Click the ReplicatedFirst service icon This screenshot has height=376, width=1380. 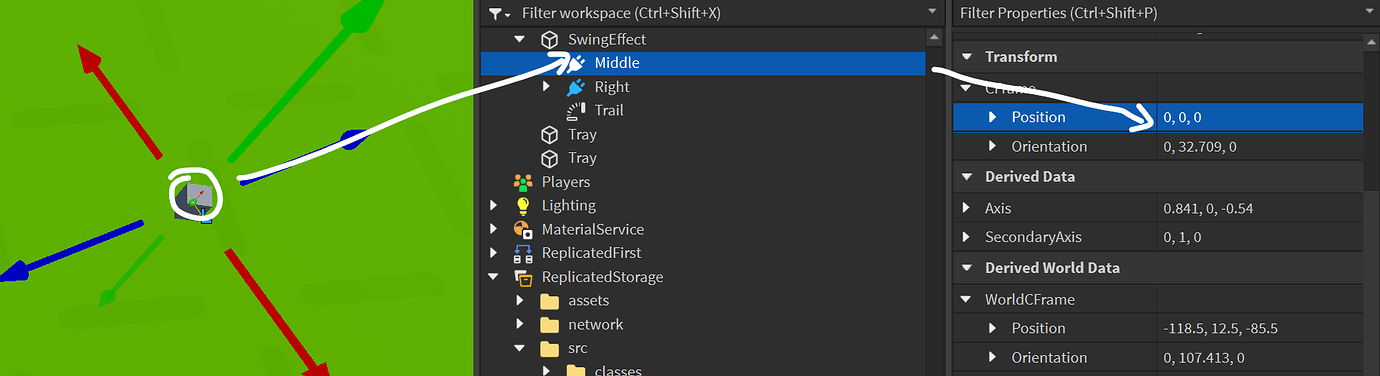click(x=522, y=253)
